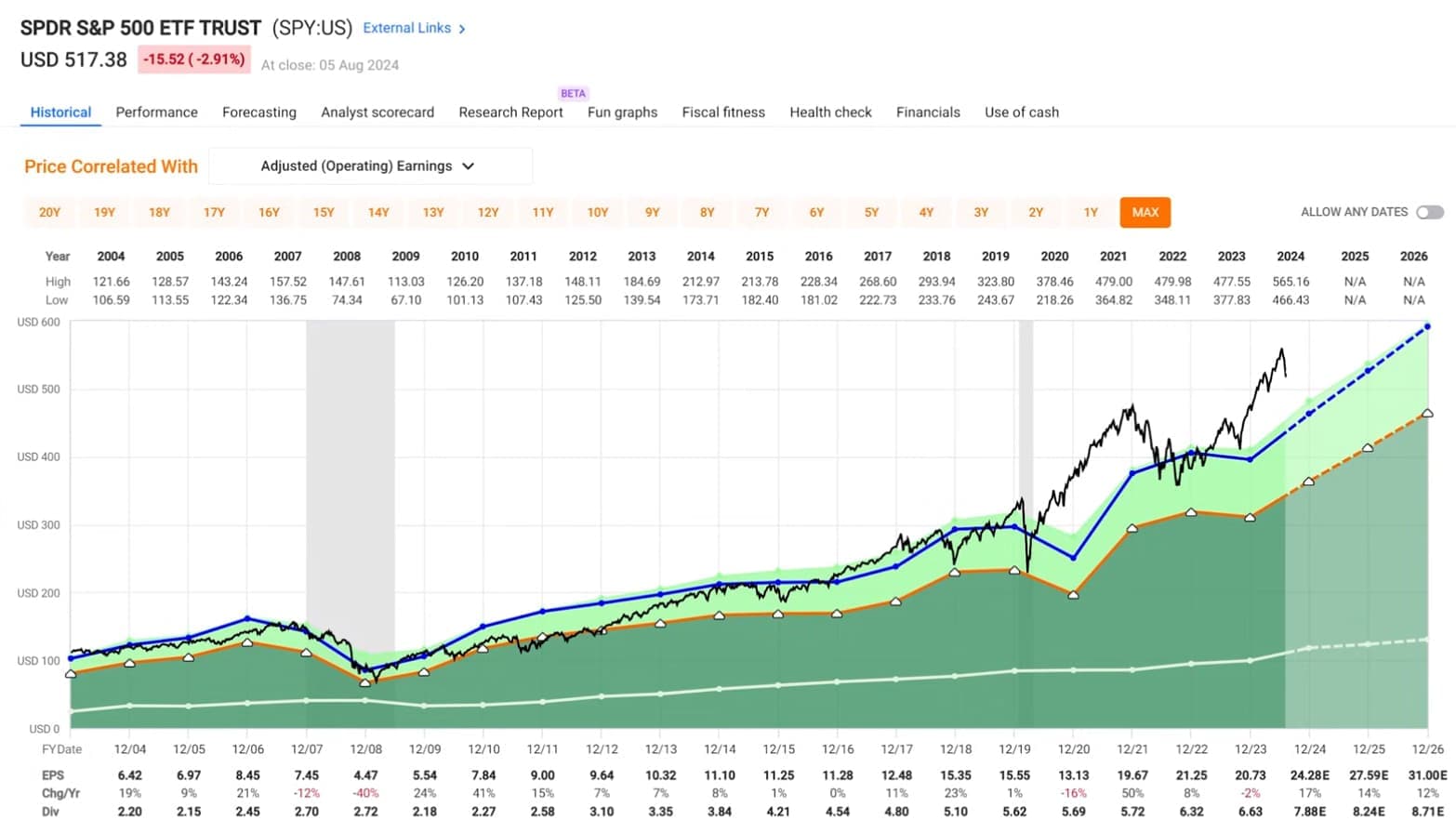The height and width of the screenshot is (820, 1456).
Task: Switch chart to 9Y range
Action: 653,212
